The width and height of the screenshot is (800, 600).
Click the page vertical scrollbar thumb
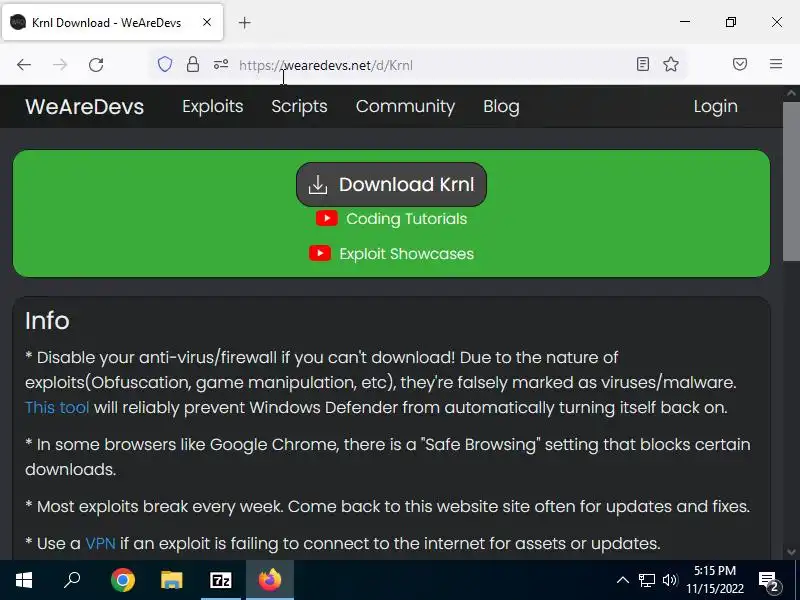pyautogui.click(x=791, y=181)
